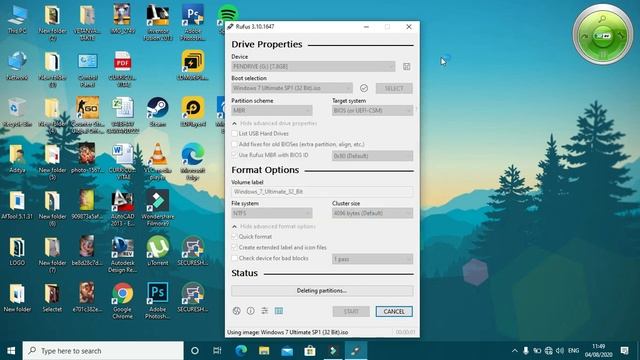Open the Boot selection dropdown

(x=292, y=88)
